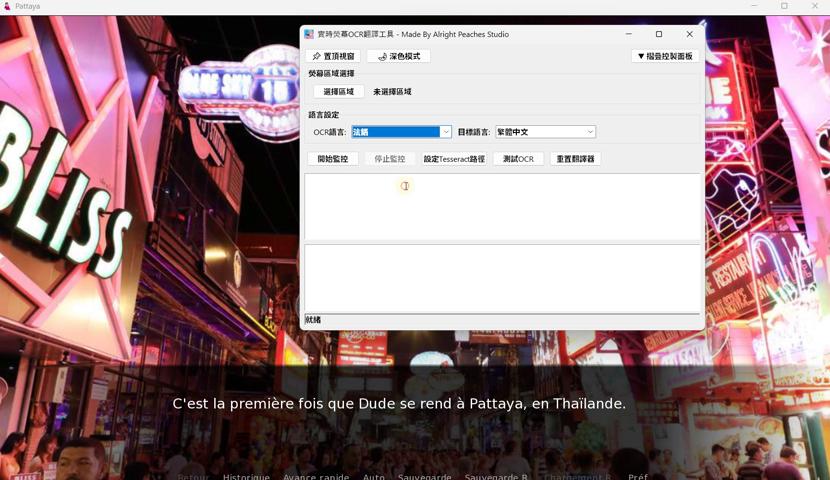
Task: Click the 就緒 status bar text
Action: point(313,320)
